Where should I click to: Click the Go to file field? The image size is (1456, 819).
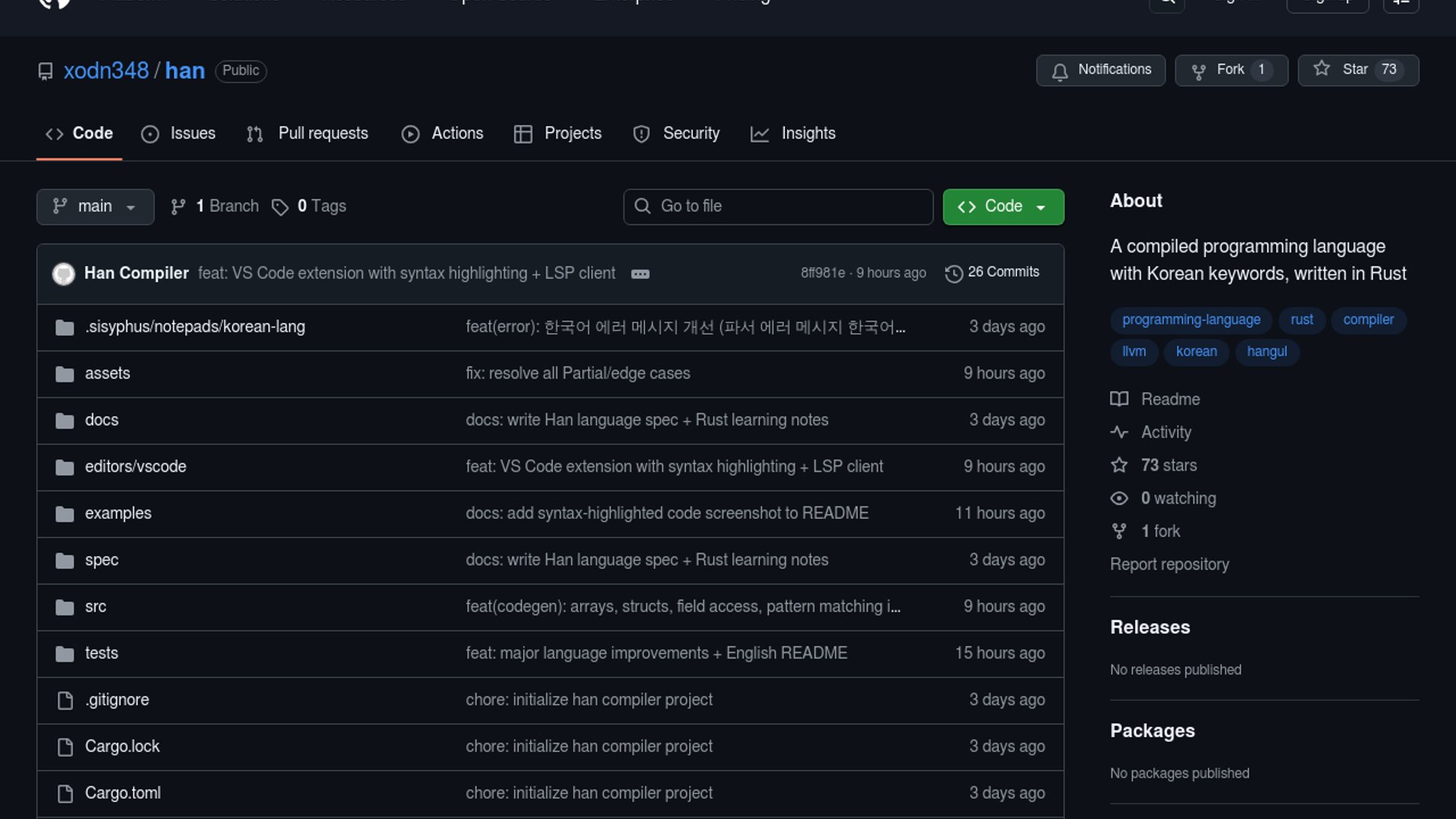coord(778,206)
